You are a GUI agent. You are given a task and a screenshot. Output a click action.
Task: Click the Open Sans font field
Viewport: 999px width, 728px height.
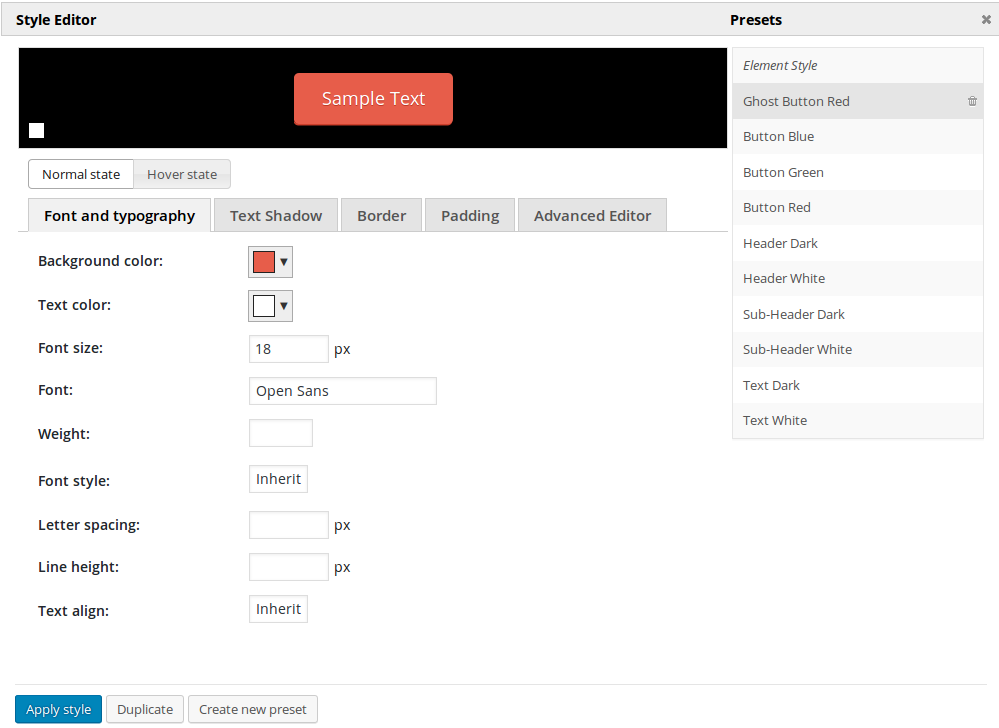click(x=342, y=391)
